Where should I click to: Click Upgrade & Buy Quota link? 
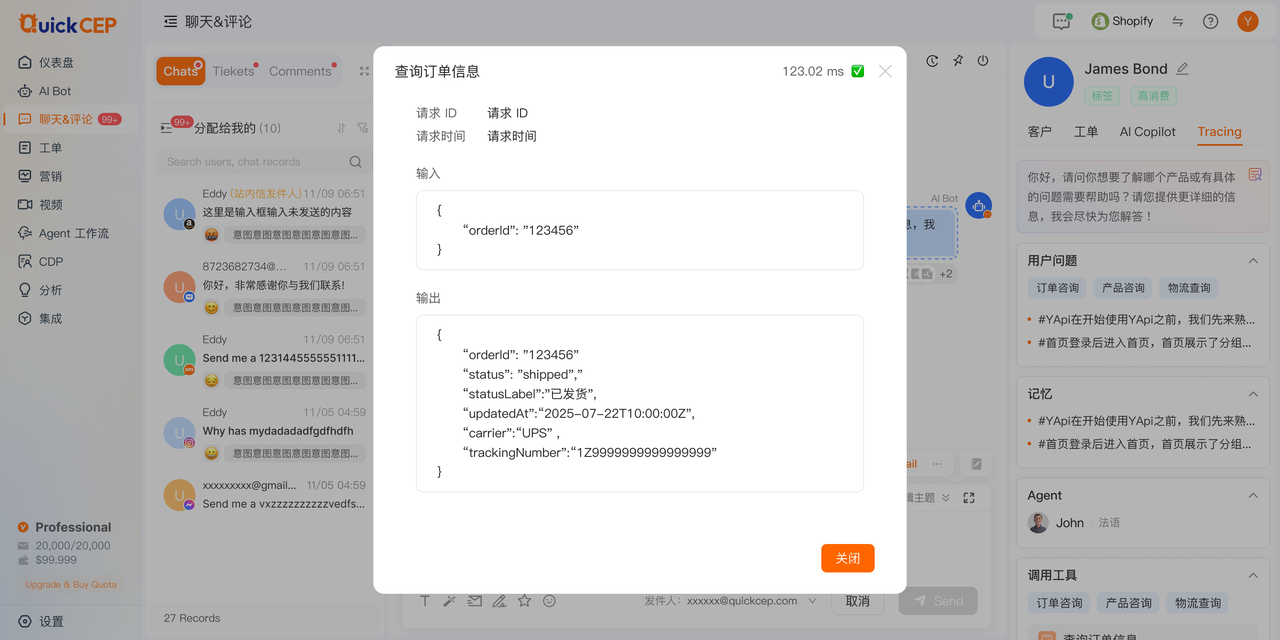coord(71,584)
